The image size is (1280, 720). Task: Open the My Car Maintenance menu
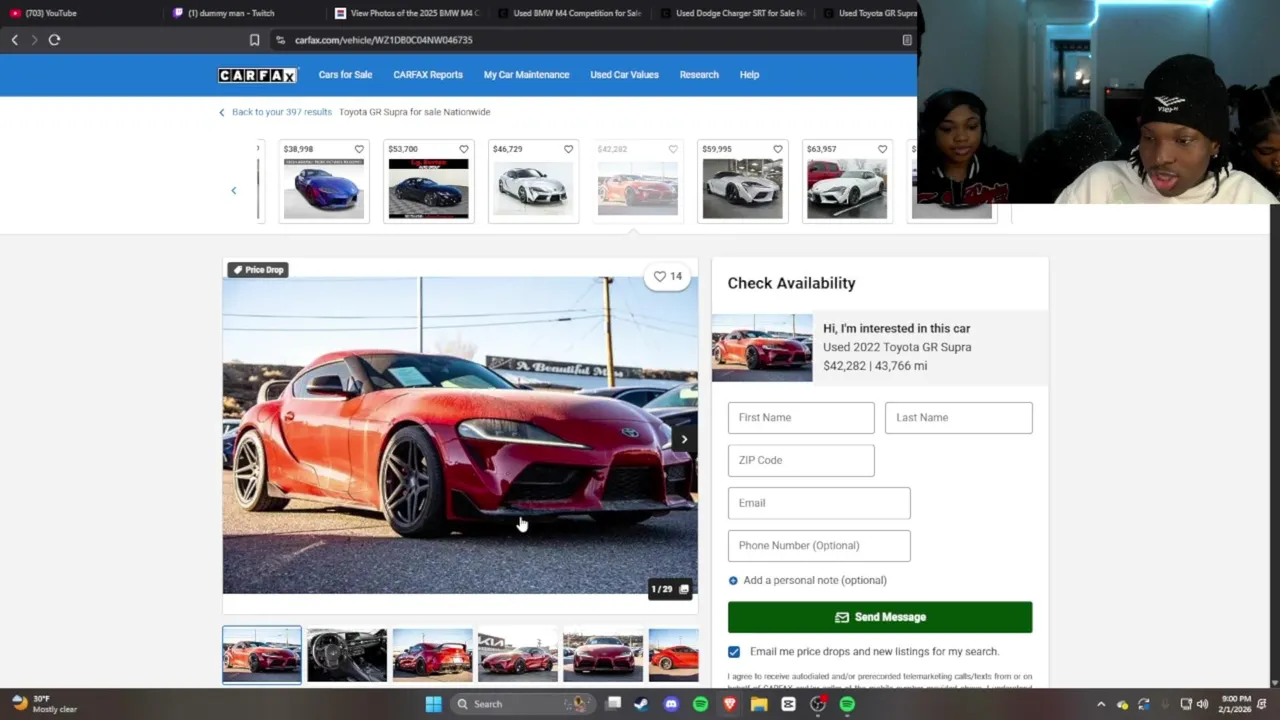pos(526,75)
